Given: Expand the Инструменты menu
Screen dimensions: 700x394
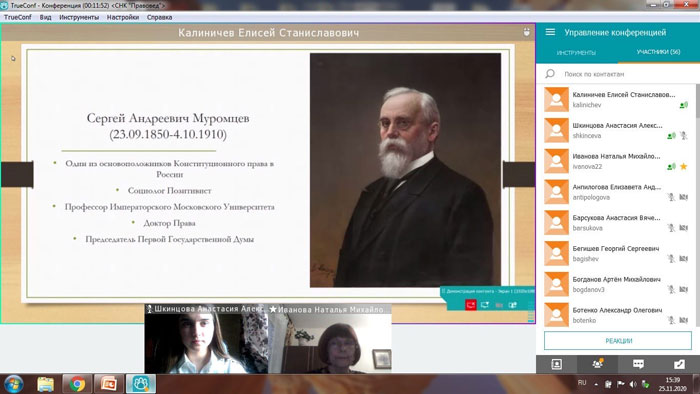Looking at the screenshot, I should (79, 17).
